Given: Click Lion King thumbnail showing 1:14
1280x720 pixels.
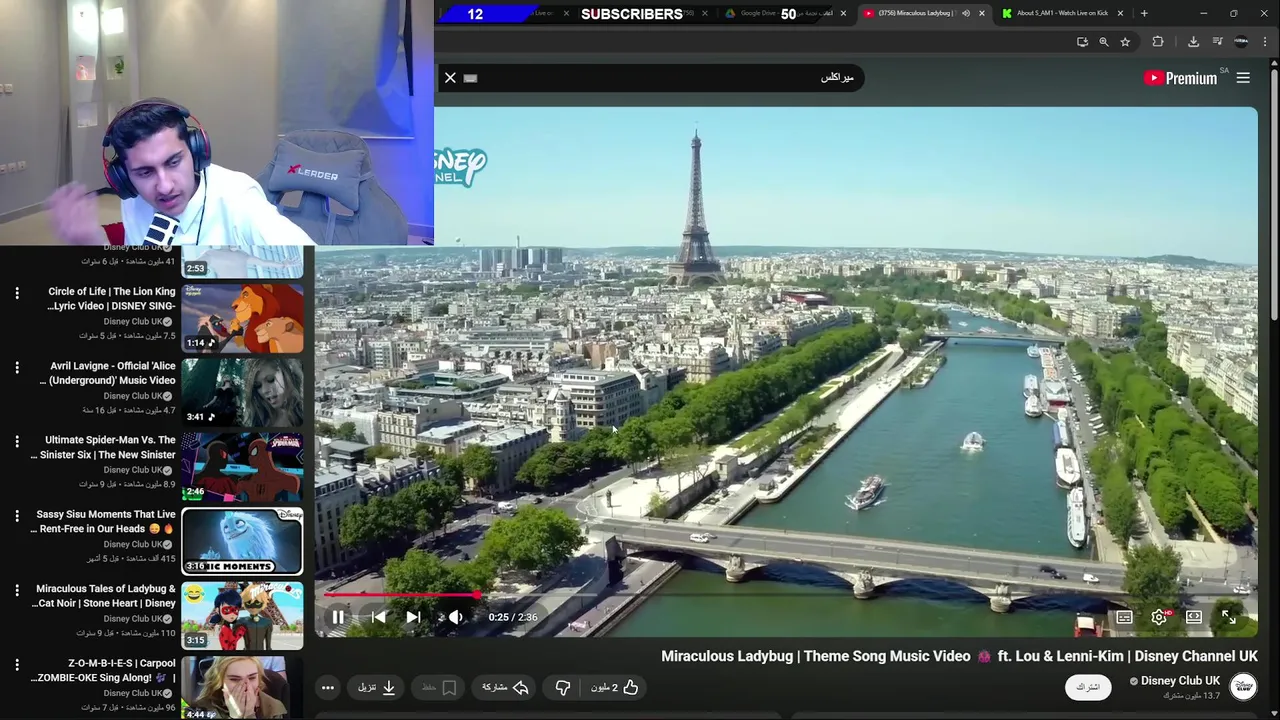Looking at the screenshot, I should click(242, 318).
